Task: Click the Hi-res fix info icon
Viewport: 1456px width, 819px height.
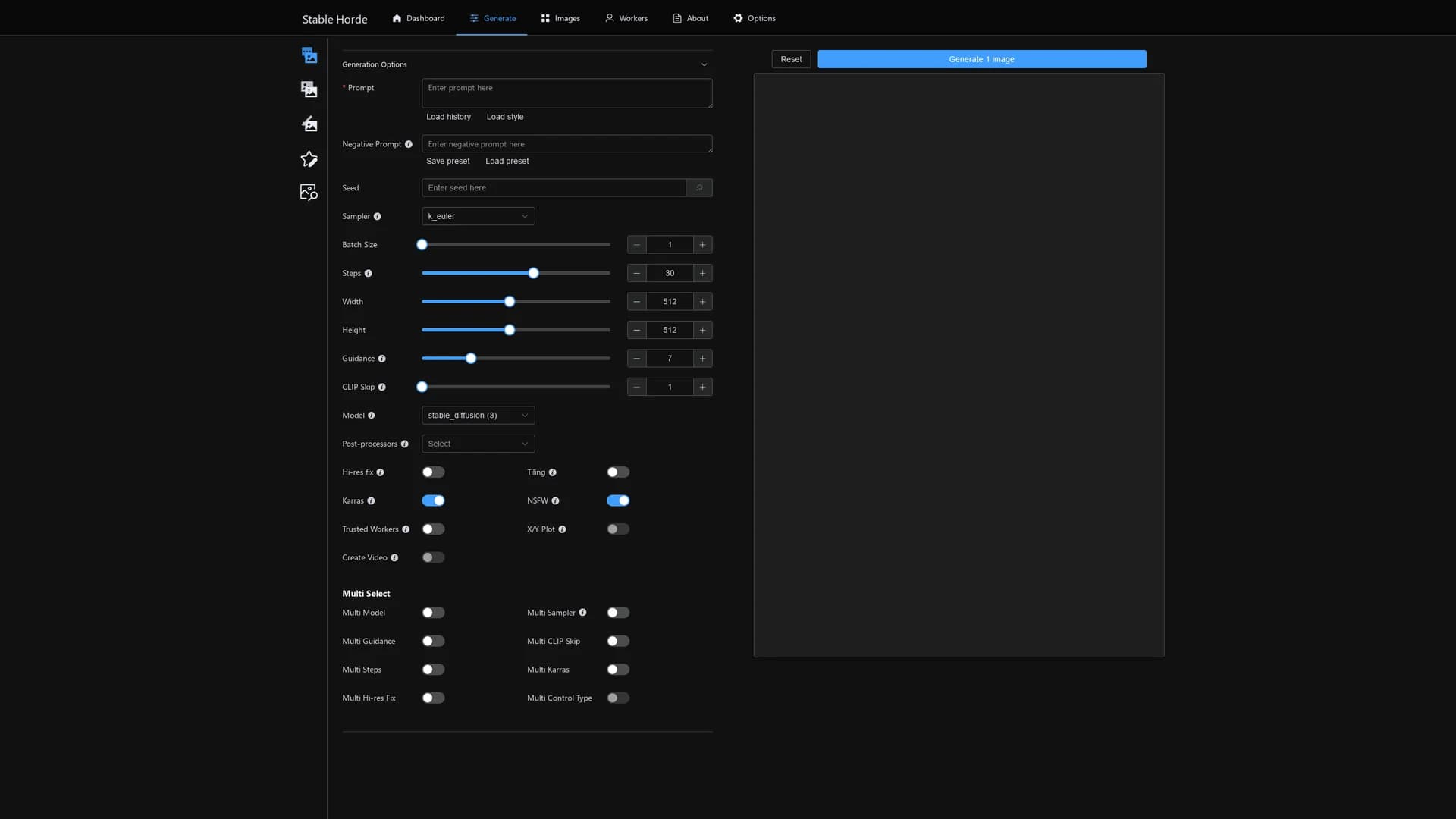Action: [381, 472]
